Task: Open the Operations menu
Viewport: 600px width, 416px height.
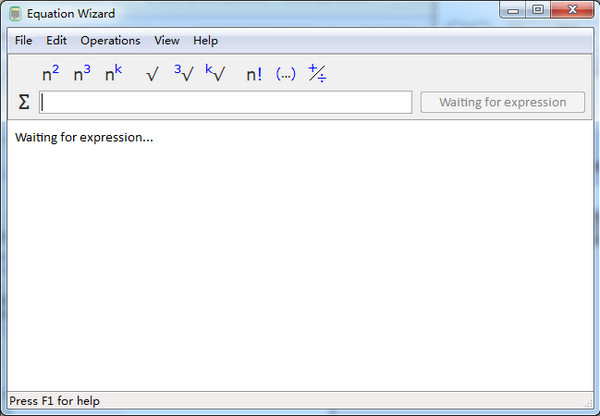Action: 110,41
